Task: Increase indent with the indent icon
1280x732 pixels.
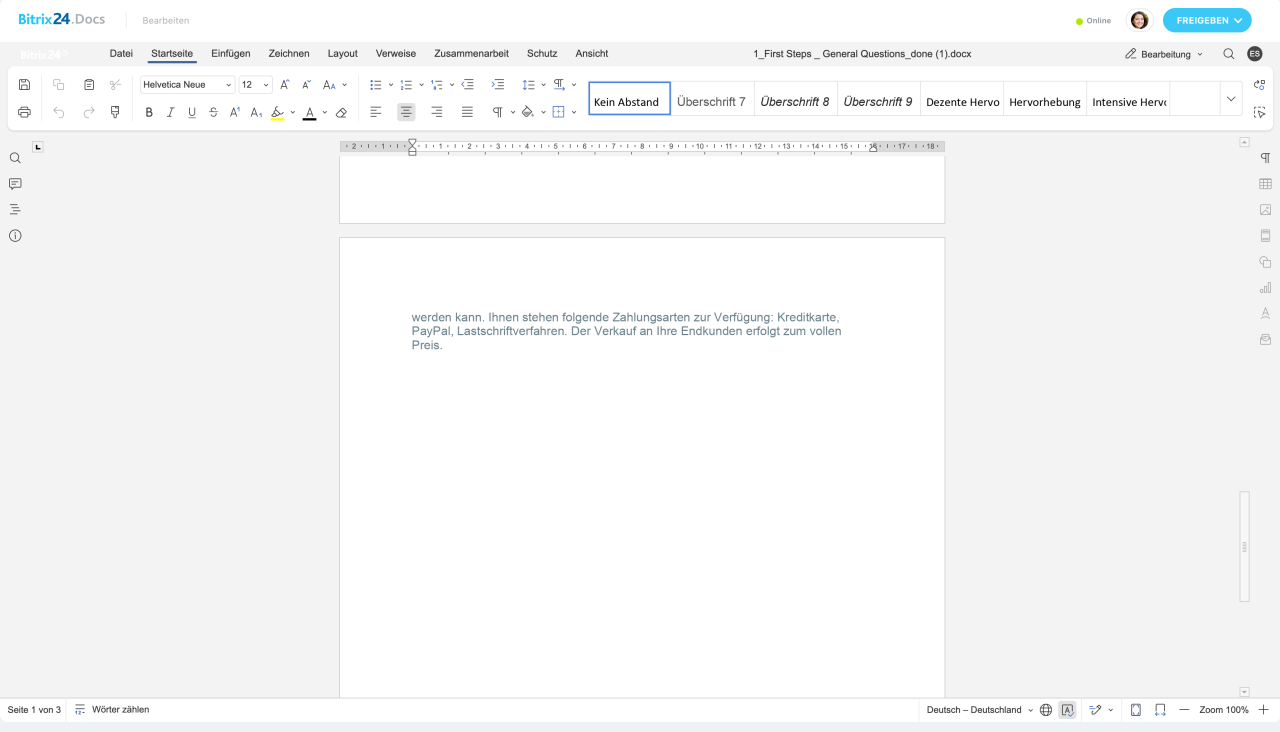Action: [498, 85]
